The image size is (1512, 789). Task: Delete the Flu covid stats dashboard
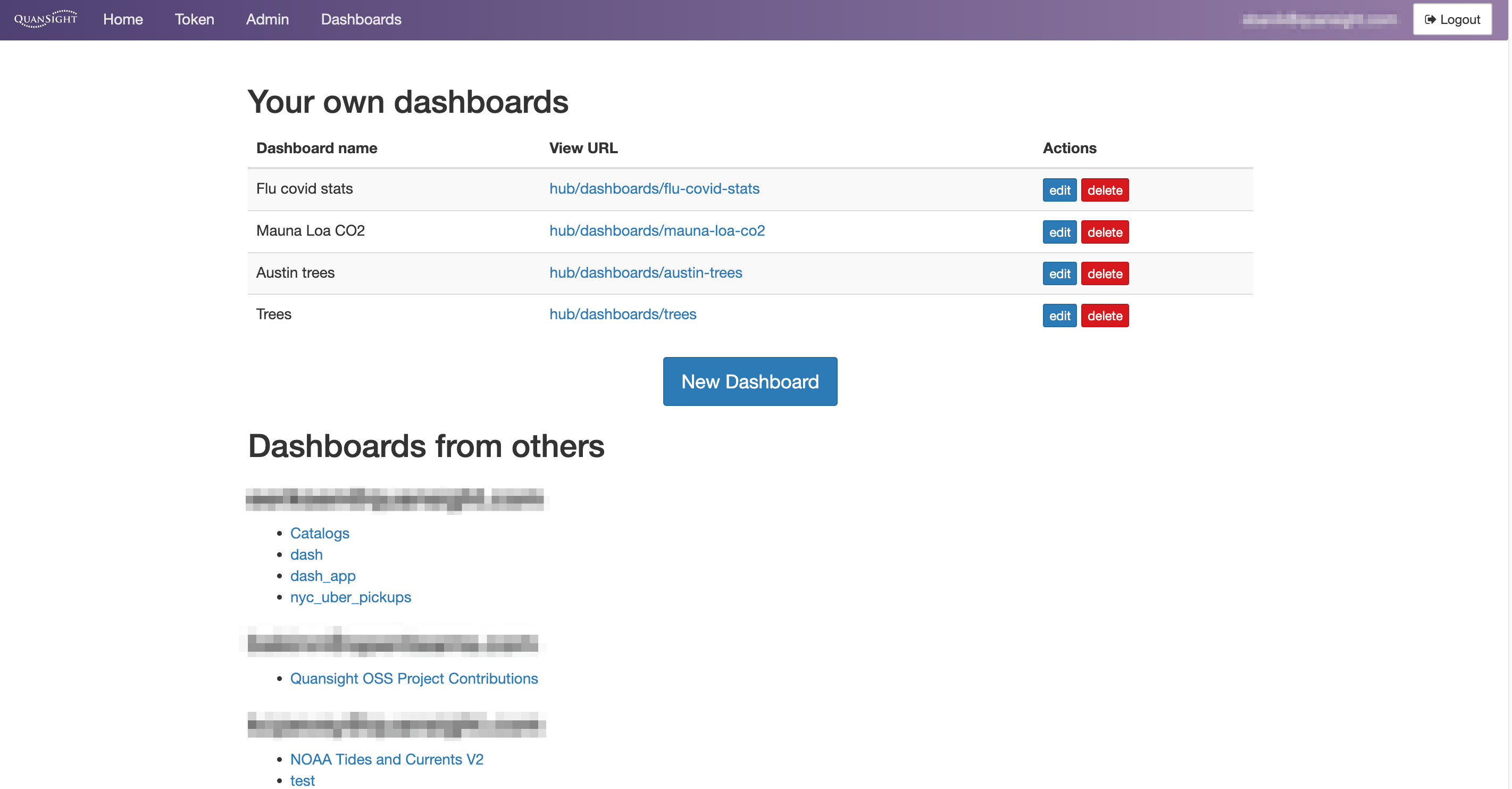1105,189
